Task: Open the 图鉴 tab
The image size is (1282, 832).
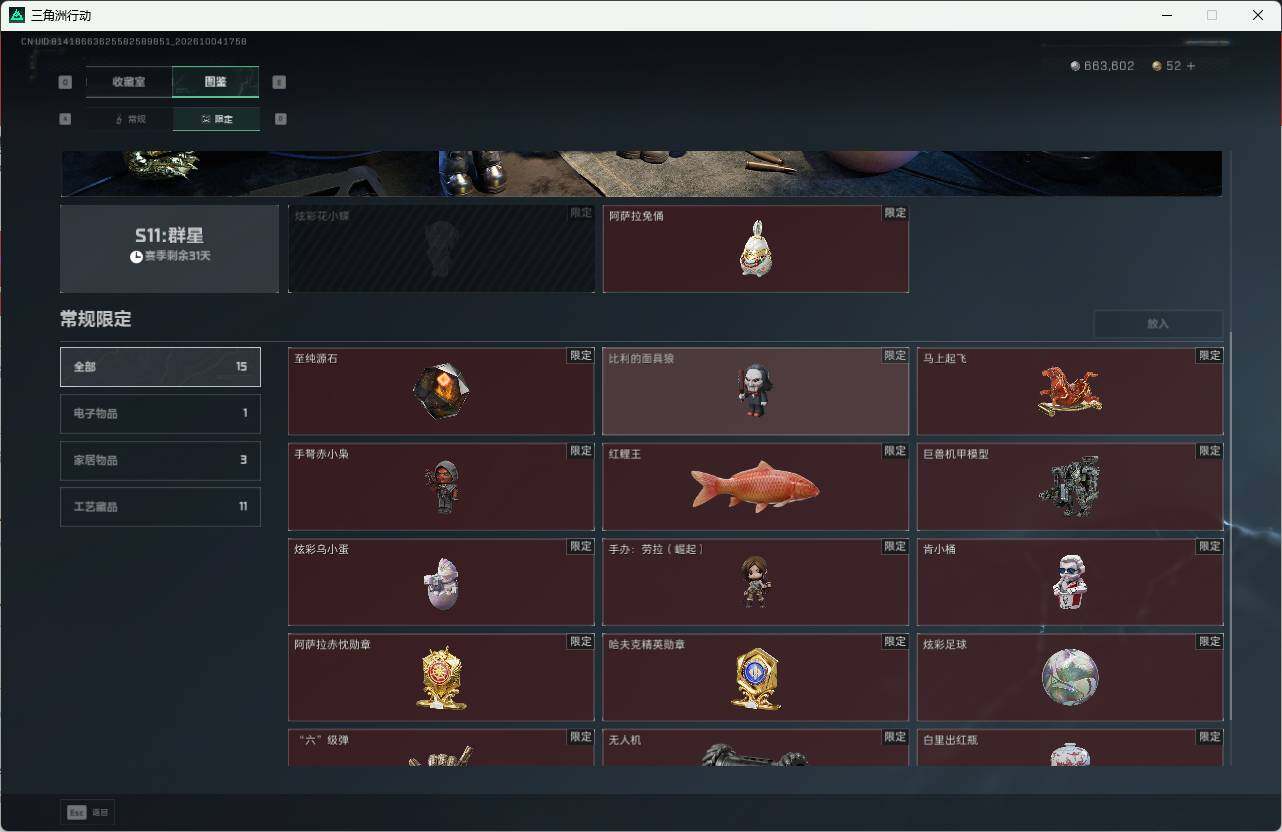Action: [216, 82]
